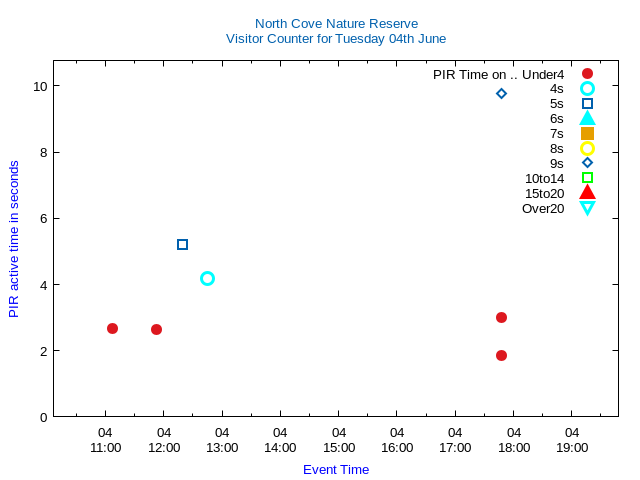Click the Event Time x-axis label
Image resolution: width=640 pixels, height=480 pixels.
coord(336,469)
